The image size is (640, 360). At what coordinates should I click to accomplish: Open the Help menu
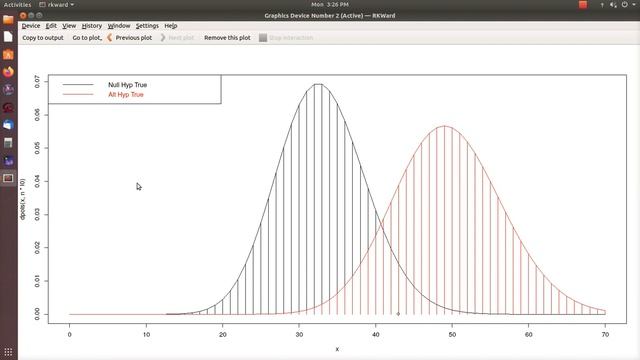pyautogui.click(x=171, y=26)
